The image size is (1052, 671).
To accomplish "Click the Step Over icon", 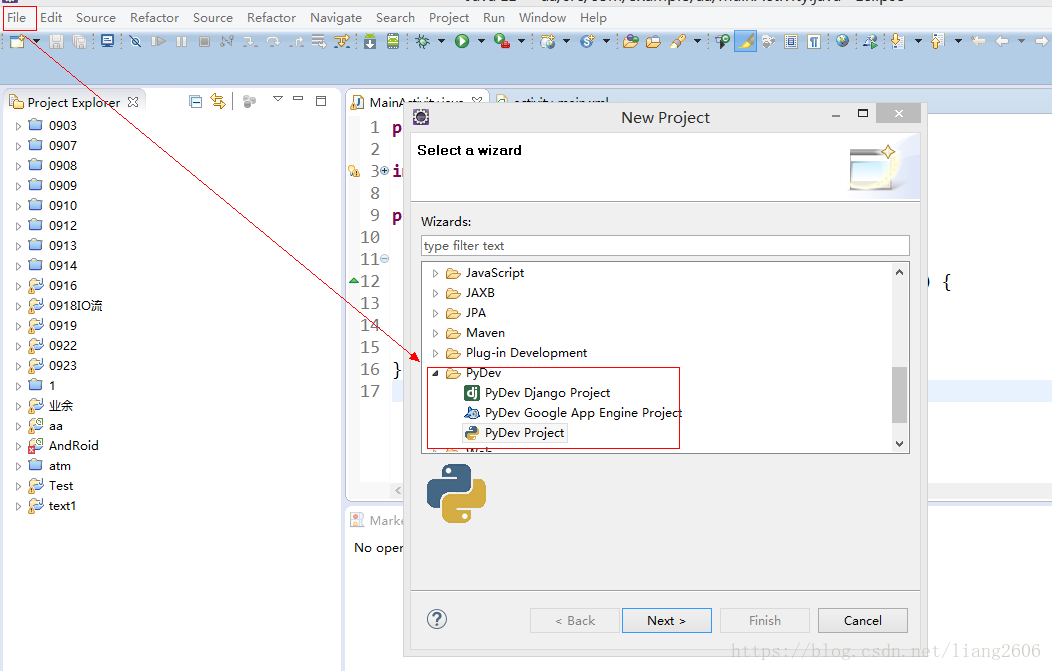I will 273,42.
